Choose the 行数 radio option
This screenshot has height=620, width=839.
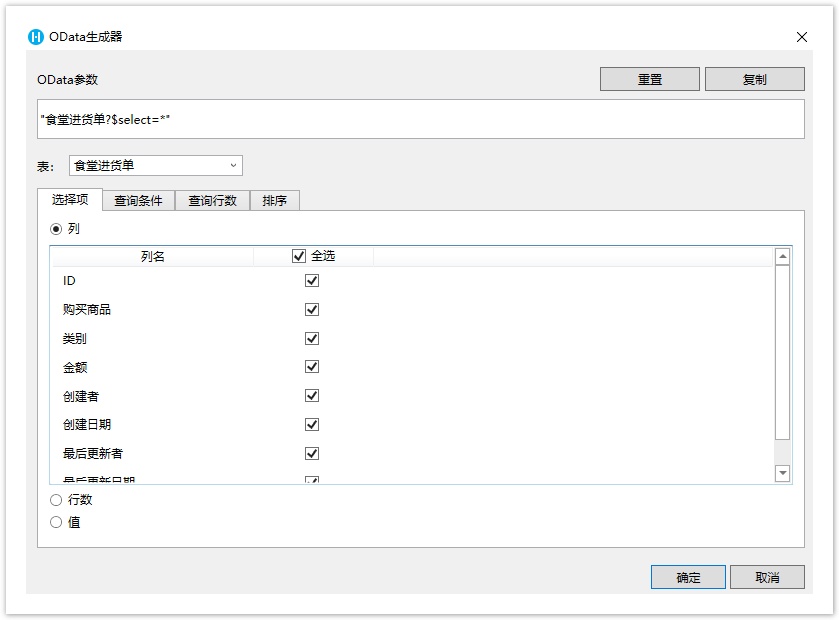pos(56,500)
